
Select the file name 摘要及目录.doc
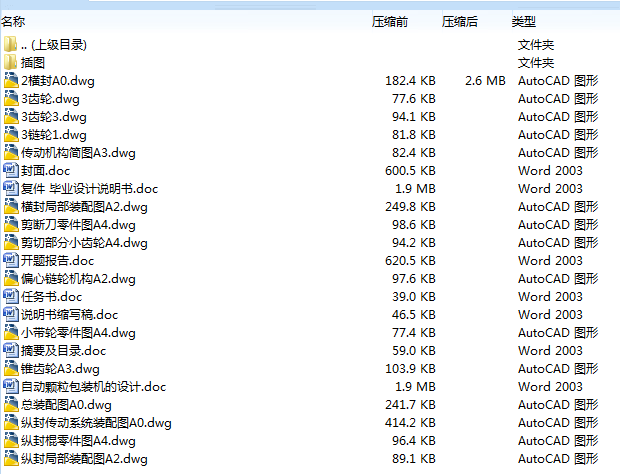coord(64,351)
